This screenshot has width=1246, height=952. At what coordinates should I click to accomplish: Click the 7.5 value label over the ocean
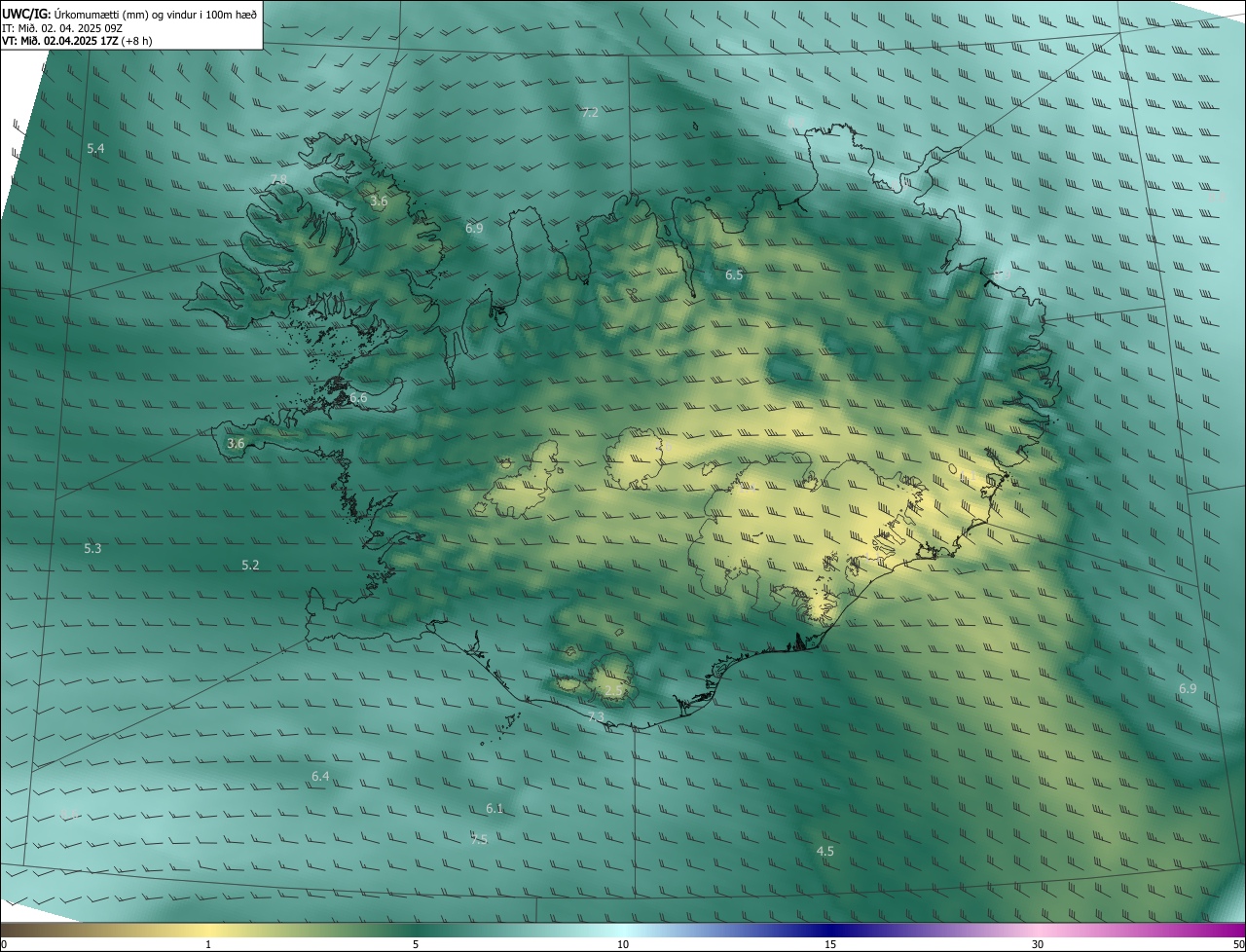coord(479,840)
